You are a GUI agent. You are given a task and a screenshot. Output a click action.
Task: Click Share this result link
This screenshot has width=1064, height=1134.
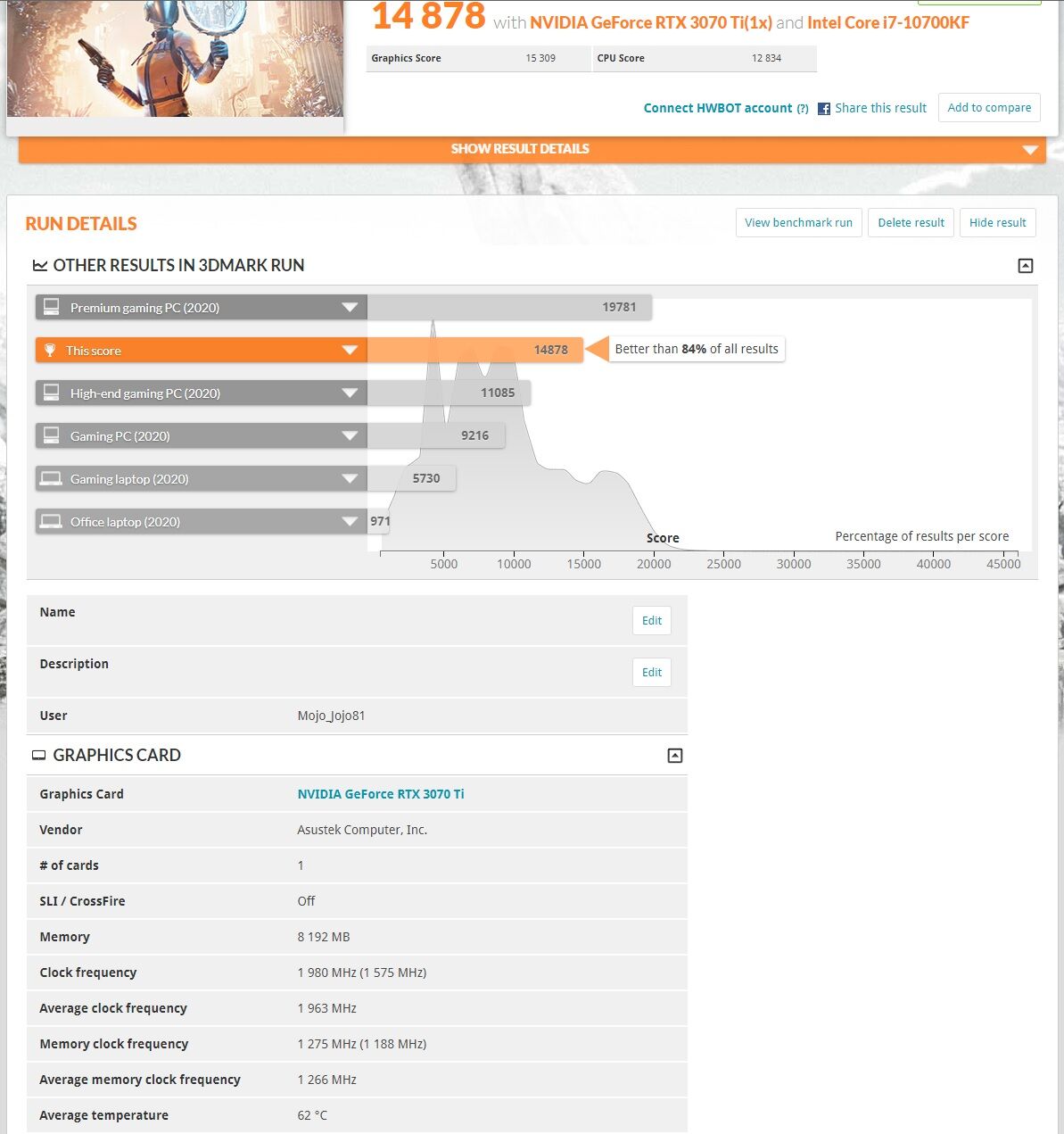pyautogui.click(x=880, y=108)
